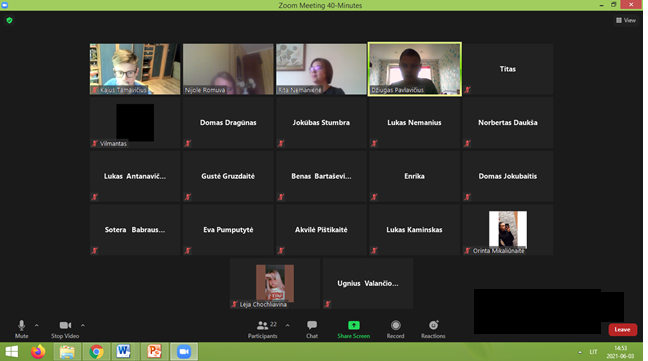Expand video options arrow beside Stop Video
Viewport: 648px width, 361px height.
pos(83,325)
